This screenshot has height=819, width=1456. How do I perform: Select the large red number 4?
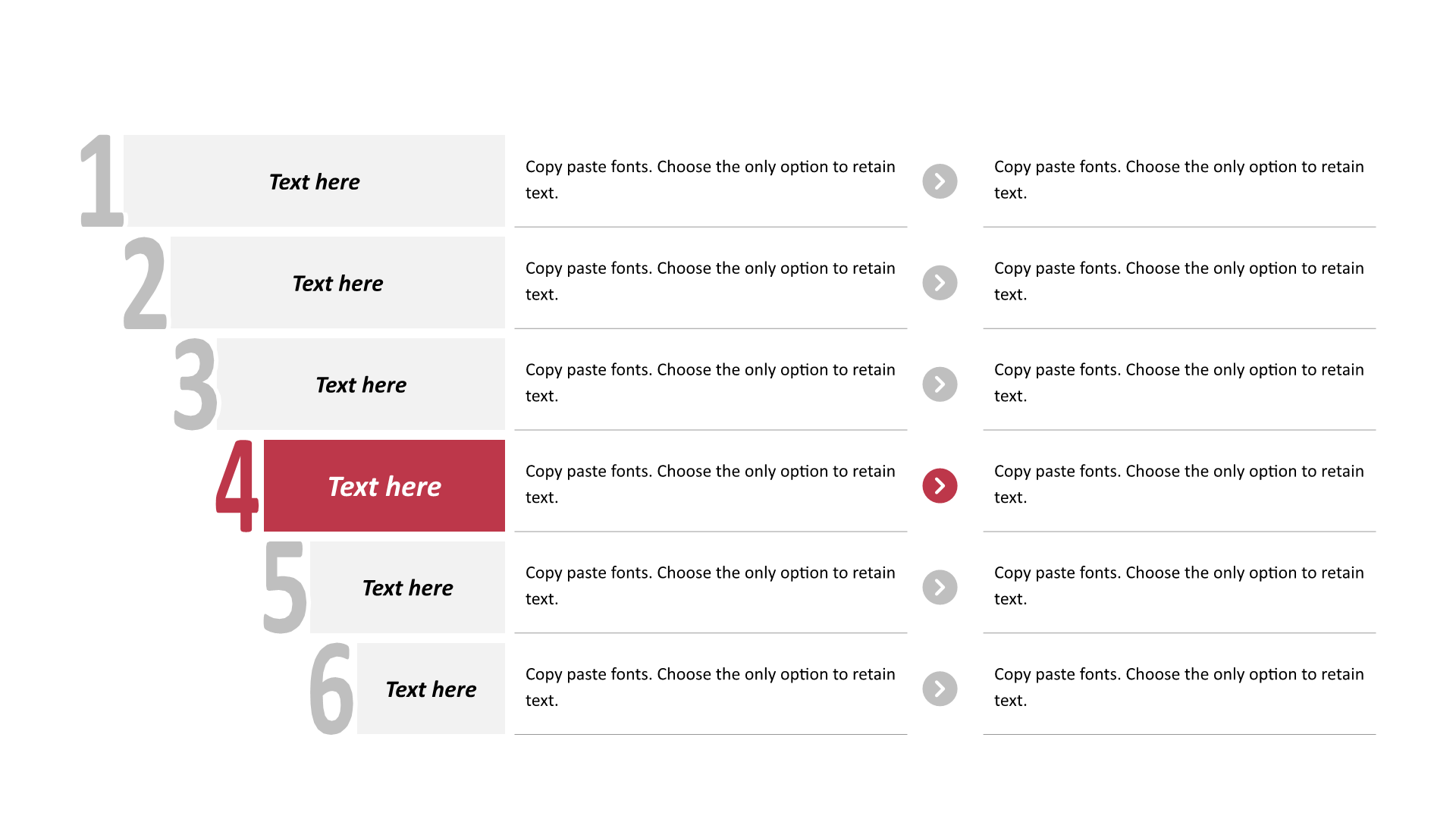point(237,486)
